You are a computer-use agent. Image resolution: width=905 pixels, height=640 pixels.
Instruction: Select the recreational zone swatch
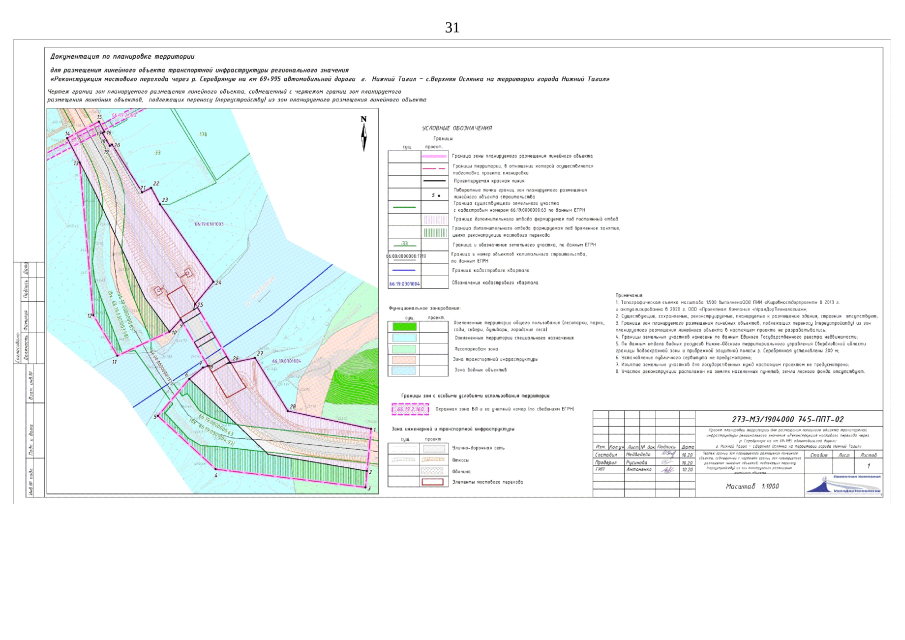pyautogui.click(x=404, y=348)
